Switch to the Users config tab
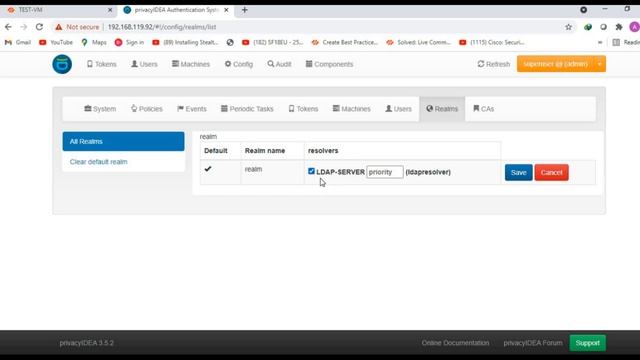640x360 pixels. point(398,109)
